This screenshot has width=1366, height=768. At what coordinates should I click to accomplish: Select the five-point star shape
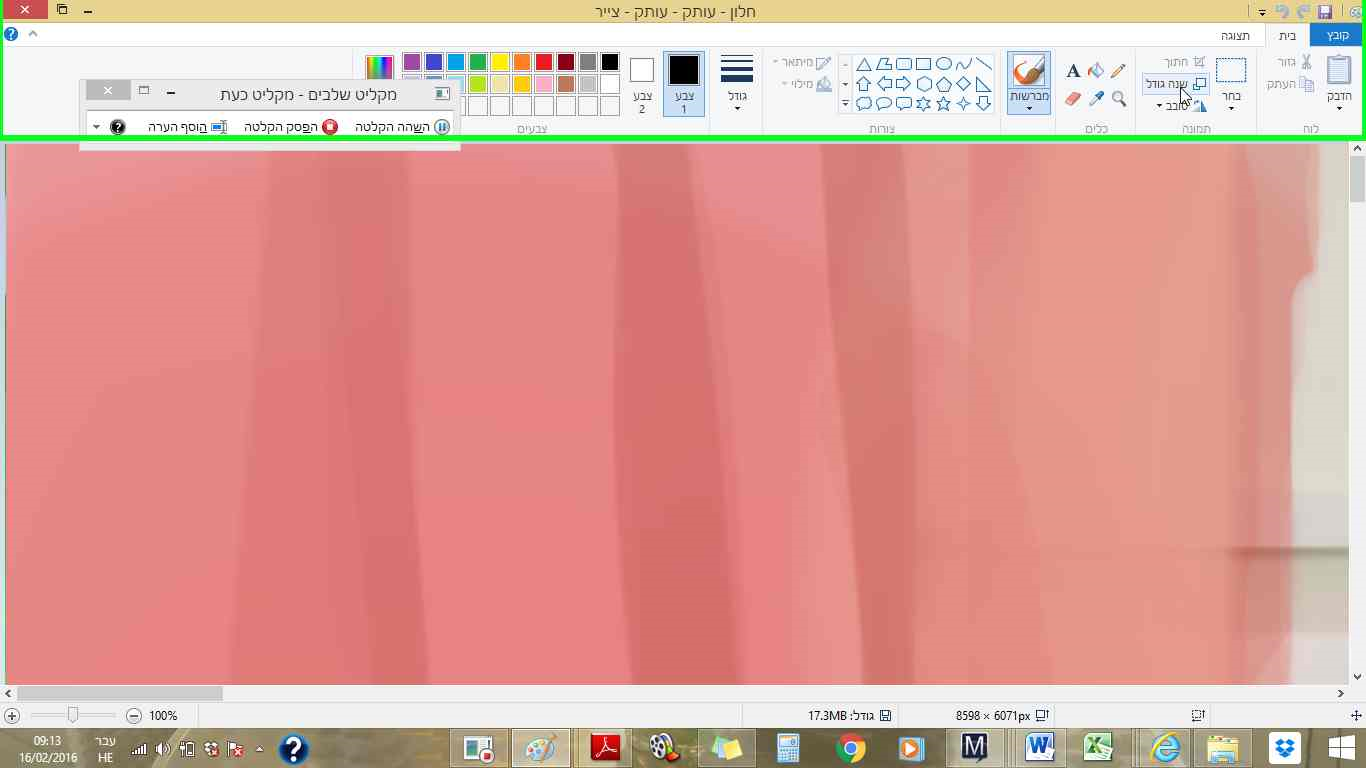click(943, 104)
